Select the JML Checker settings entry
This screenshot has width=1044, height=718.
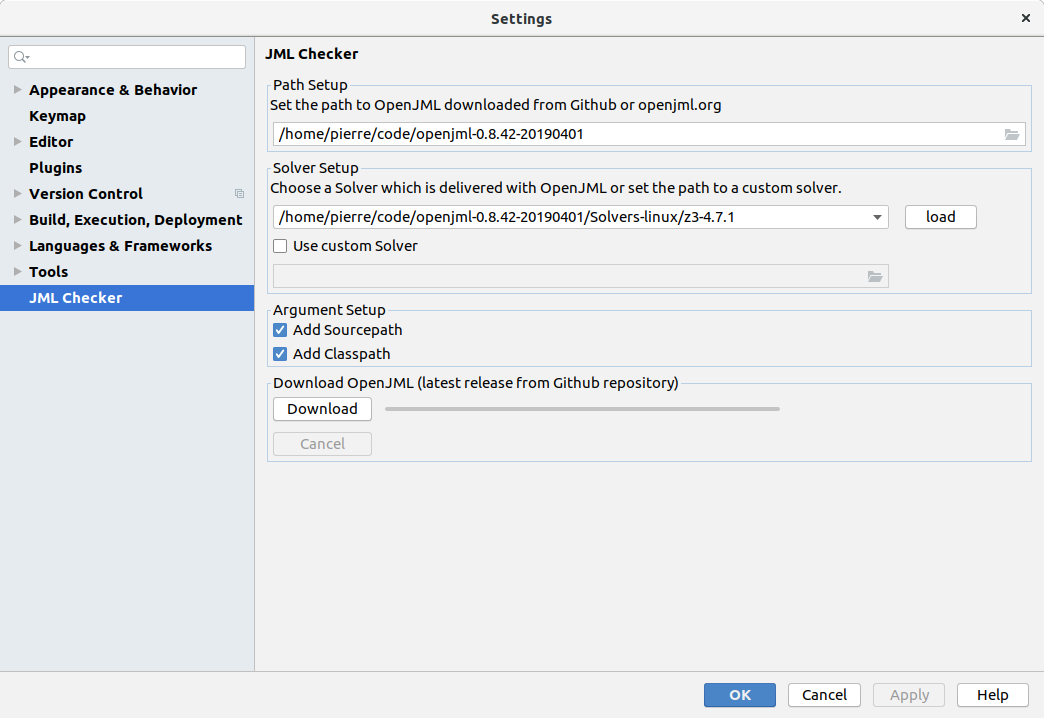[x=127, y=298]
